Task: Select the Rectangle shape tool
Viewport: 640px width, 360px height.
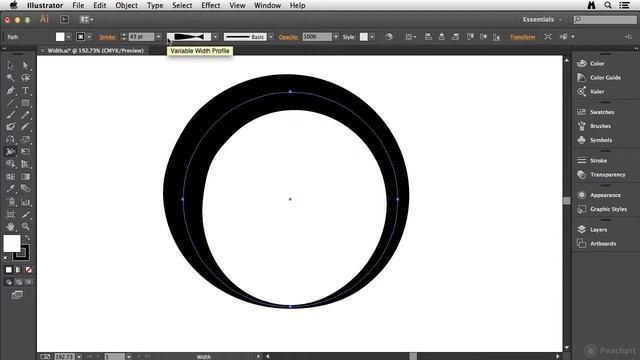Action: (25, 102)
